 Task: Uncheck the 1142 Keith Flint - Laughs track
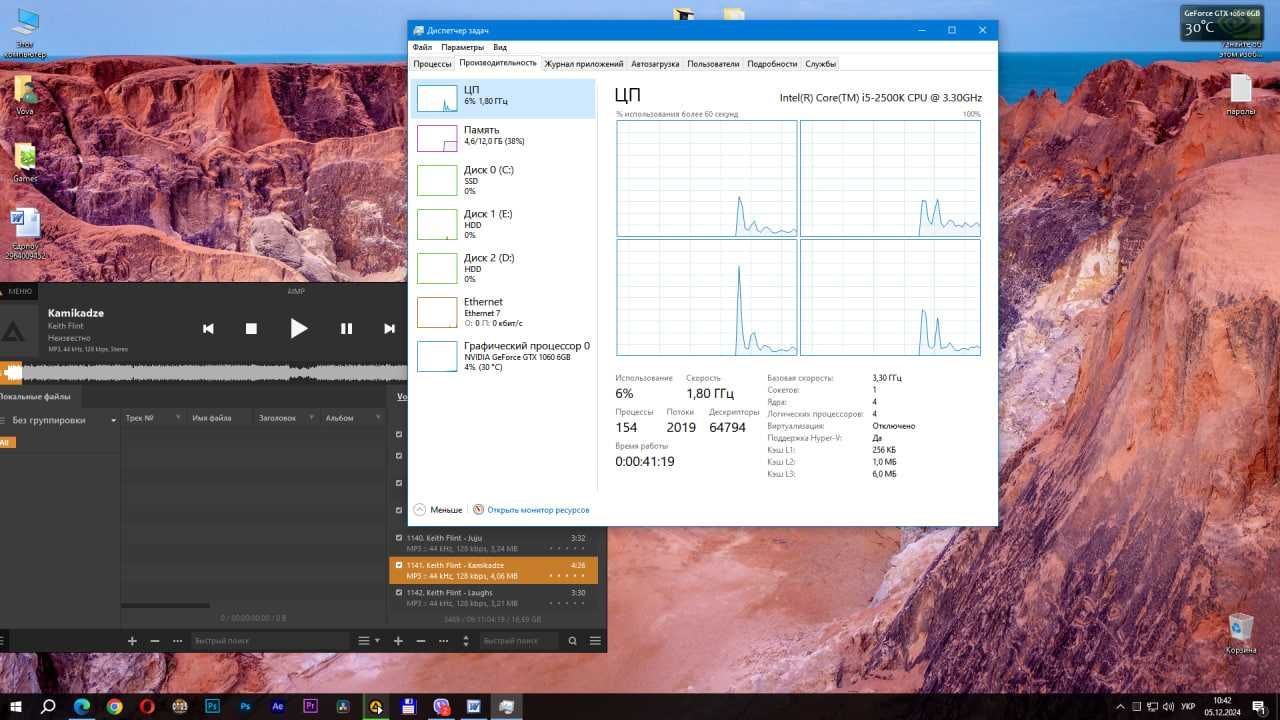pyautogui.click(x=399, y=592)
